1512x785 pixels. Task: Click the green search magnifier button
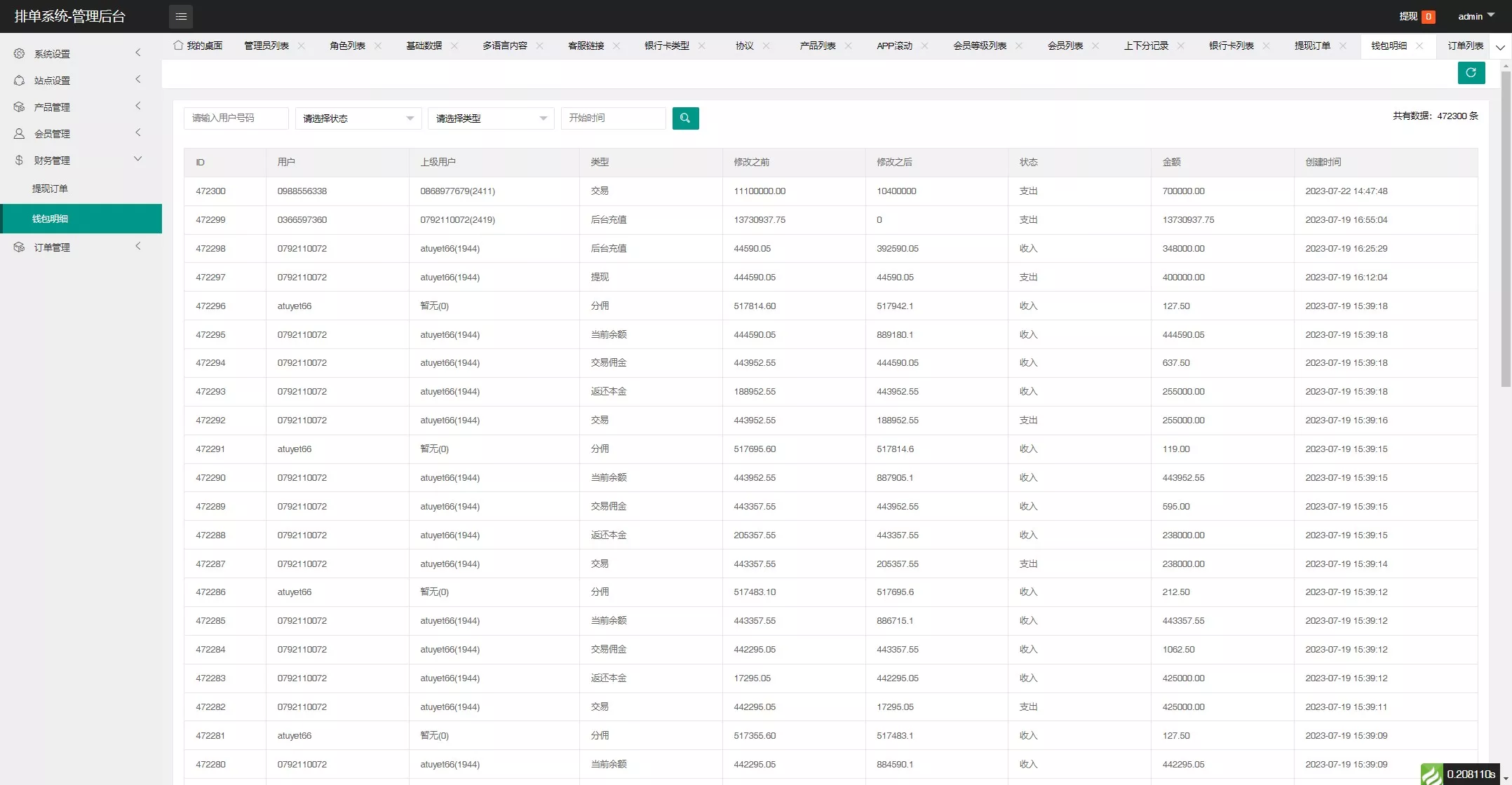click(685, 118)
